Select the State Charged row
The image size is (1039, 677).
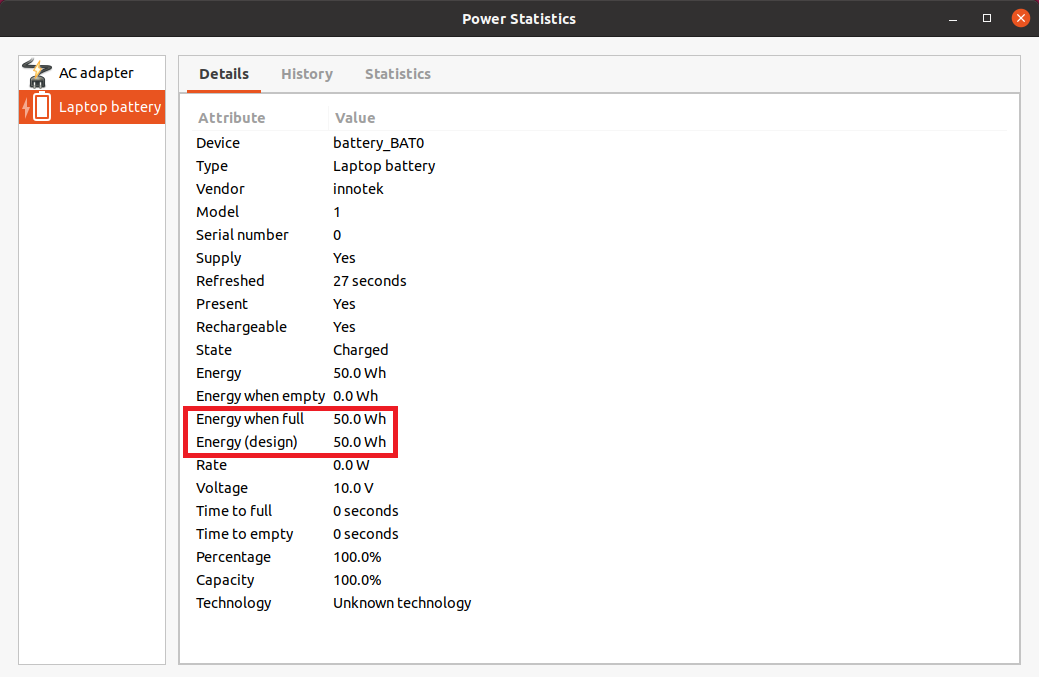(300, 349)
